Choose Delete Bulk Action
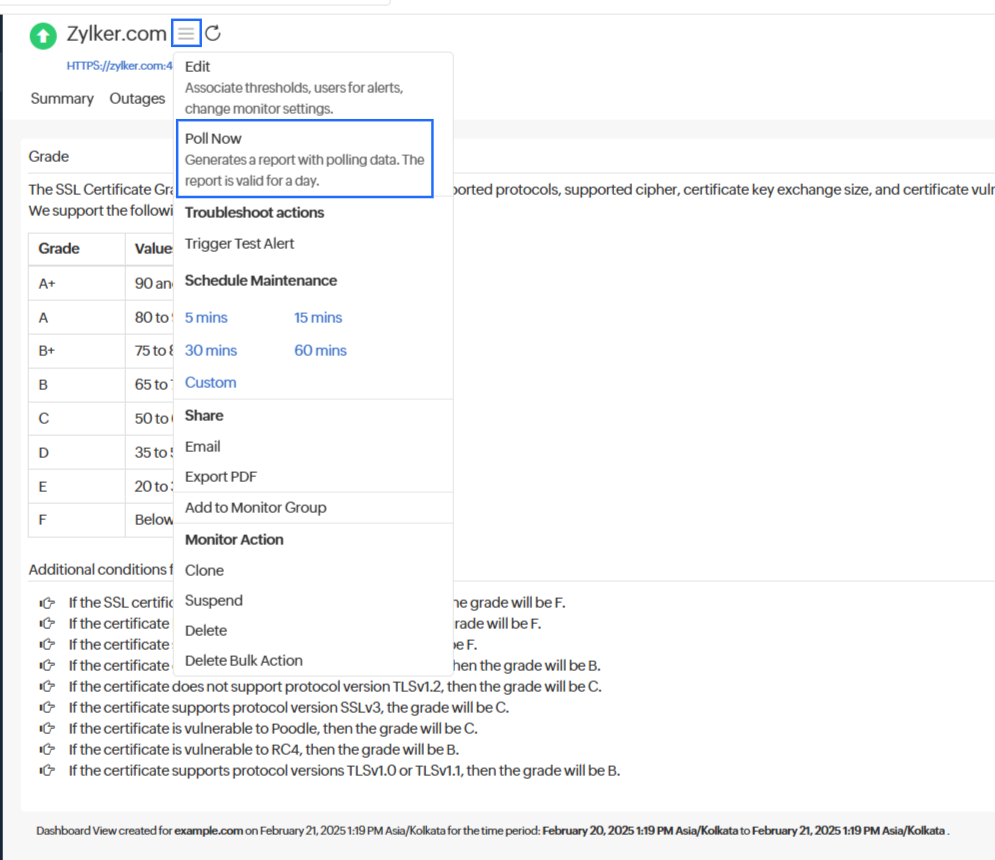995x860 pixels. (243, 661)
